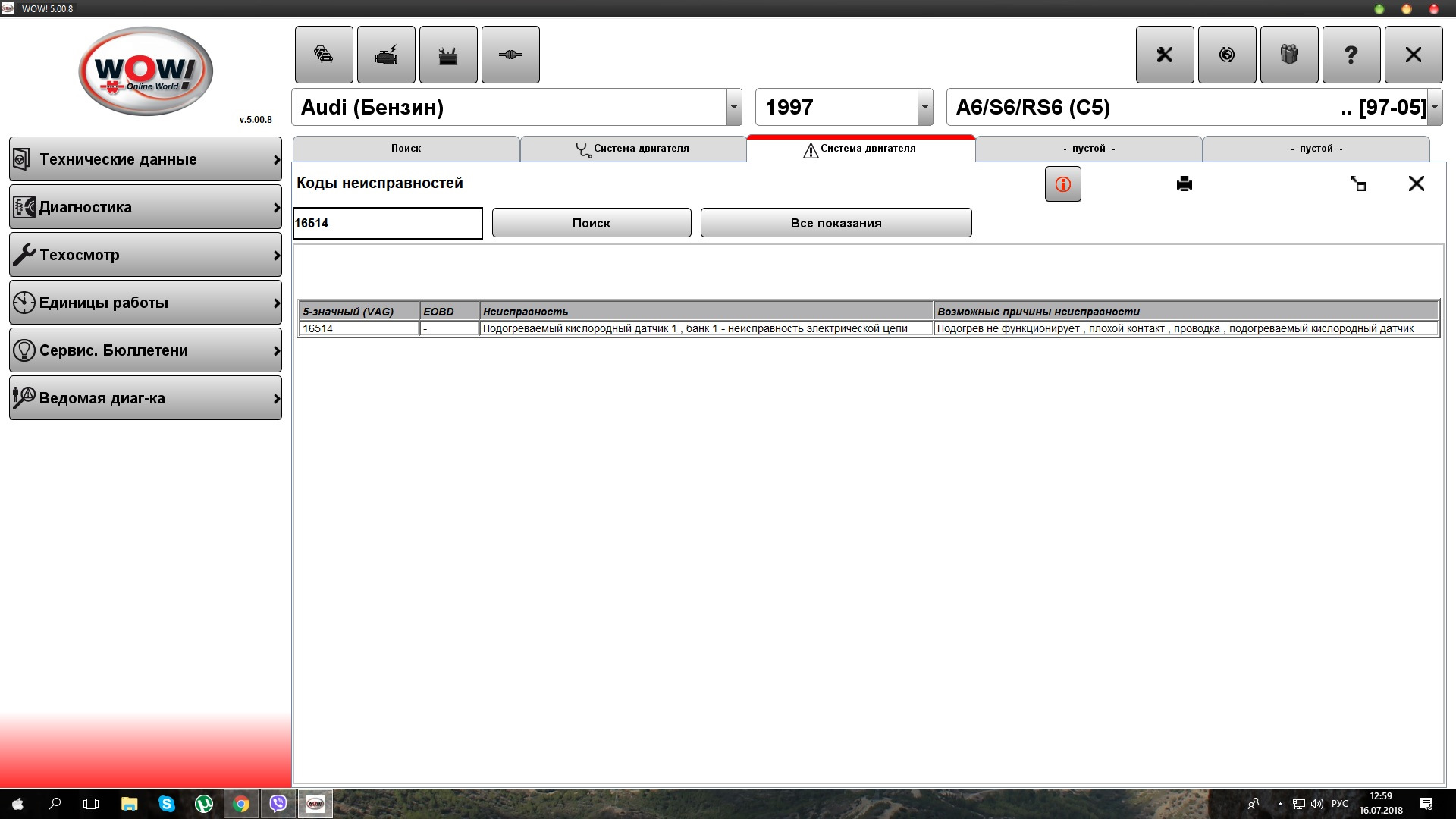Screen dimensions: 1456x819
Task: Click the Неисправность column header
Action: coord(706,312)
